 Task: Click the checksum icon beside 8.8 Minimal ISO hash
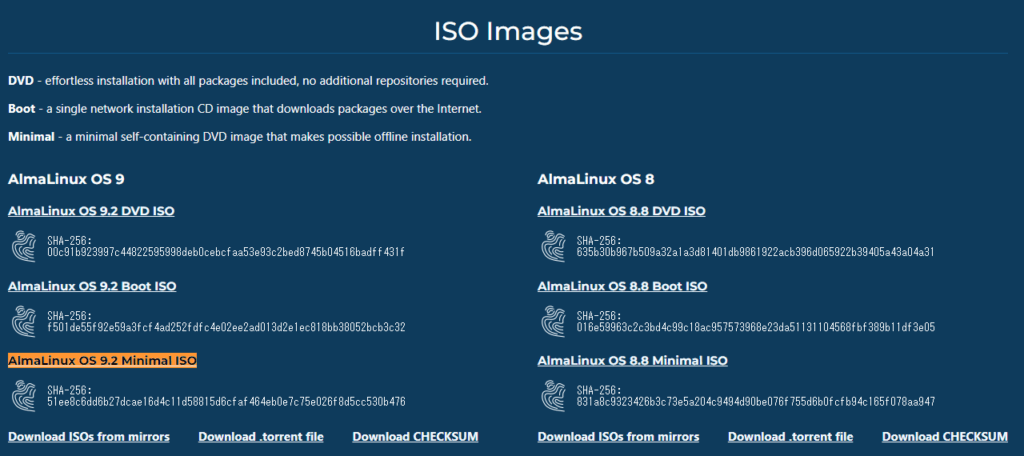point(554,396)
